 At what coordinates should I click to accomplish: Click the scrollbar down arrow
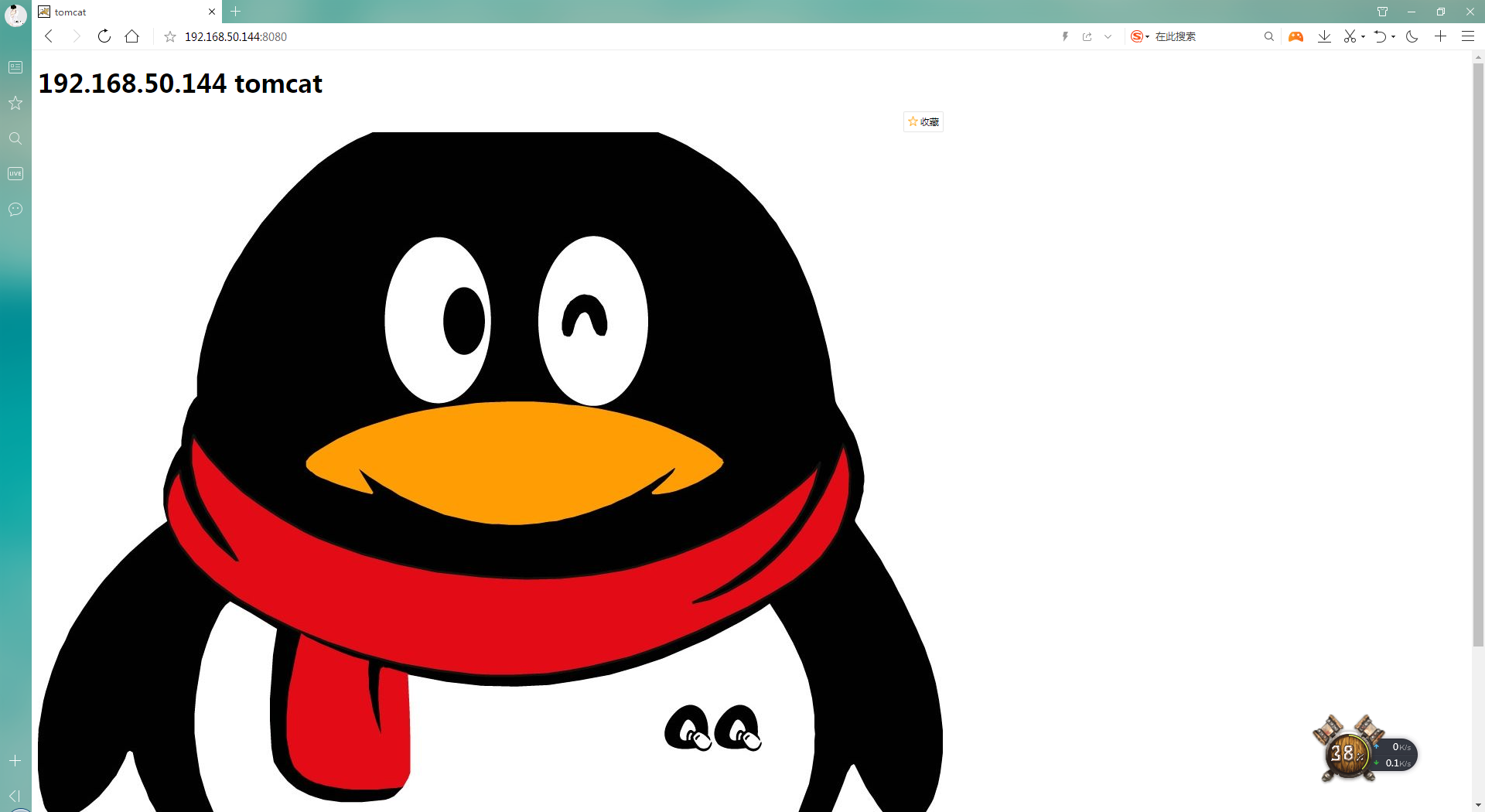[1478, 805]
